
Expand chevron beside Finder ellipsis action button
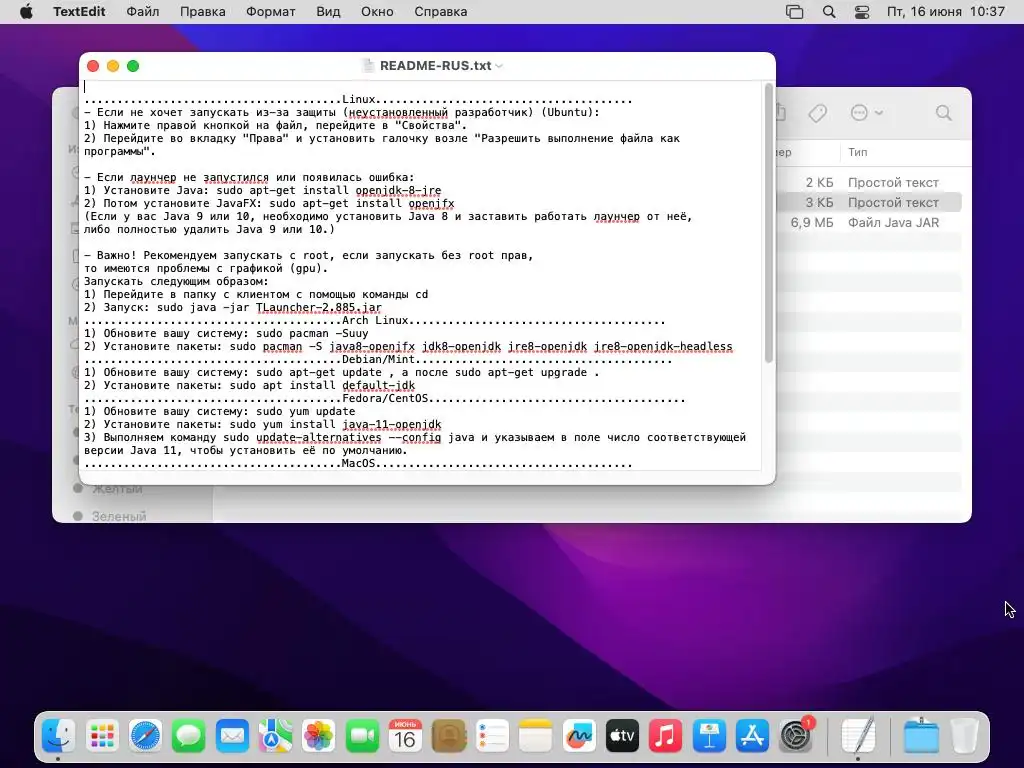(879, 113)
